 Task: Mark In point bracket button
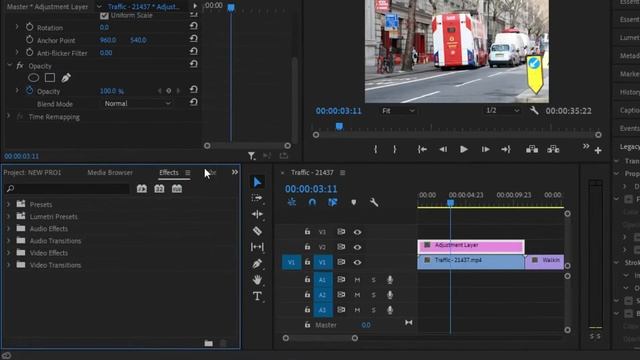click(376, 149)
